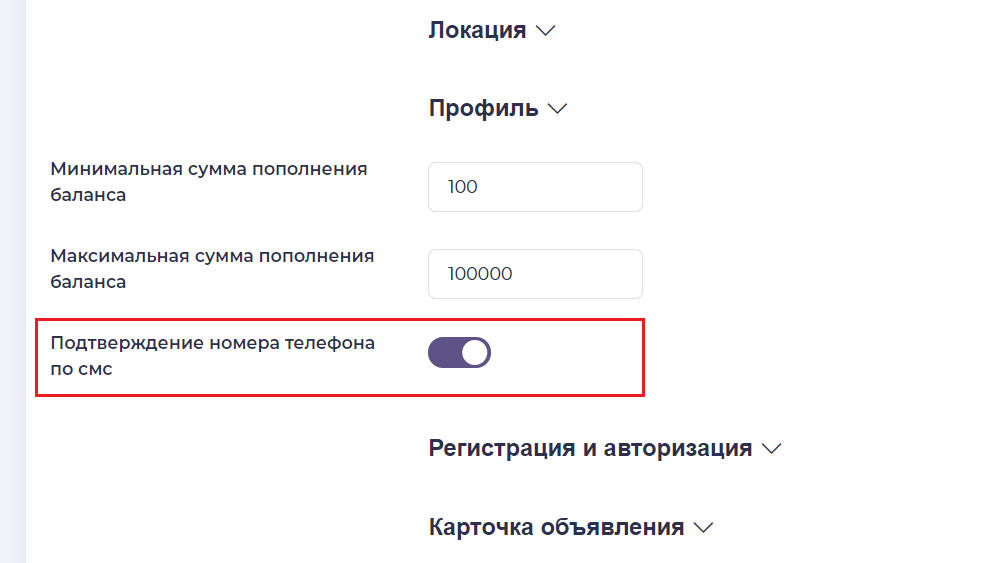
Task: Click the arrow icon after Карточка объявления
Action: point(704,528)
